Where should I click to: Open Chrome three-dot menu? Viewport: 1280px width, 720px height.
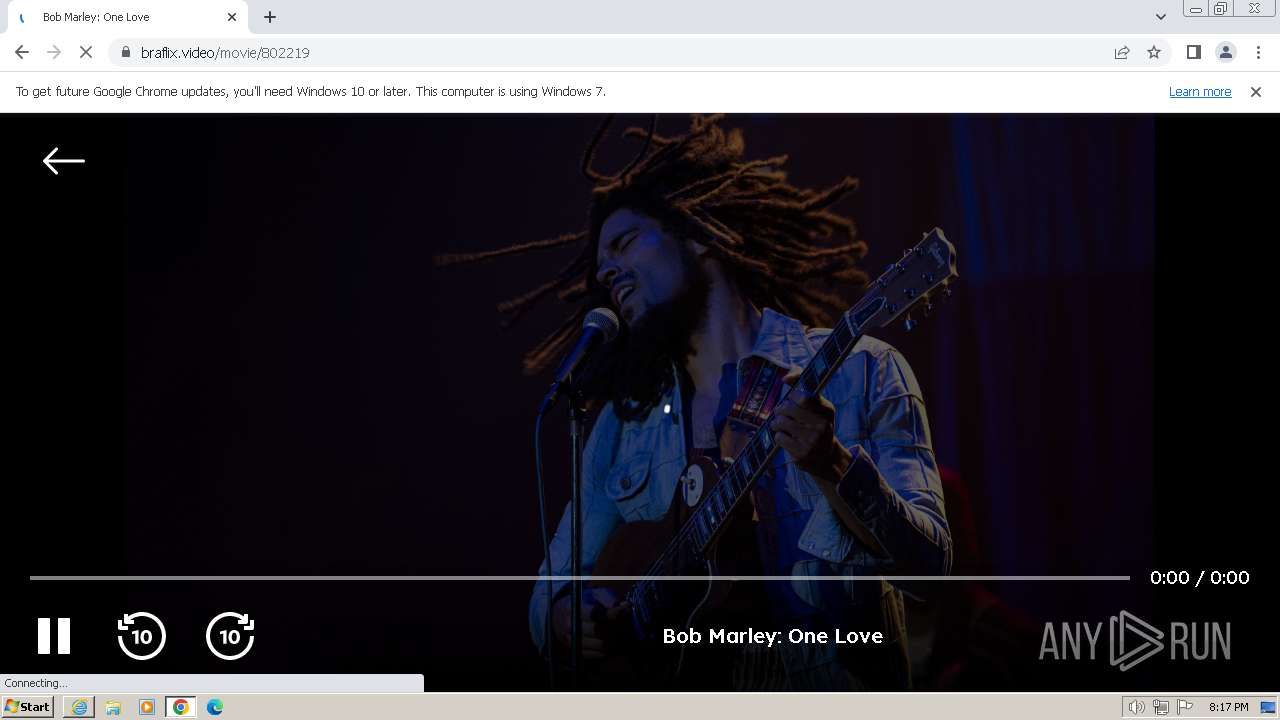click(1258, 52)
